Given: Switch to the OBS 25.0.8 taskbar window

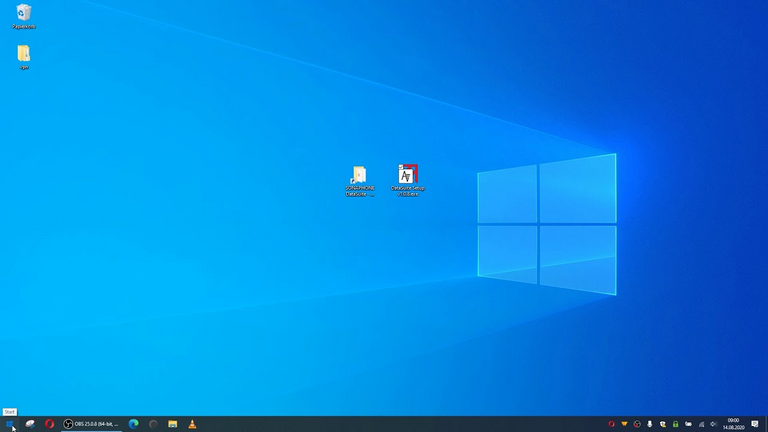Looking at the screenshot, I should 91,424.
